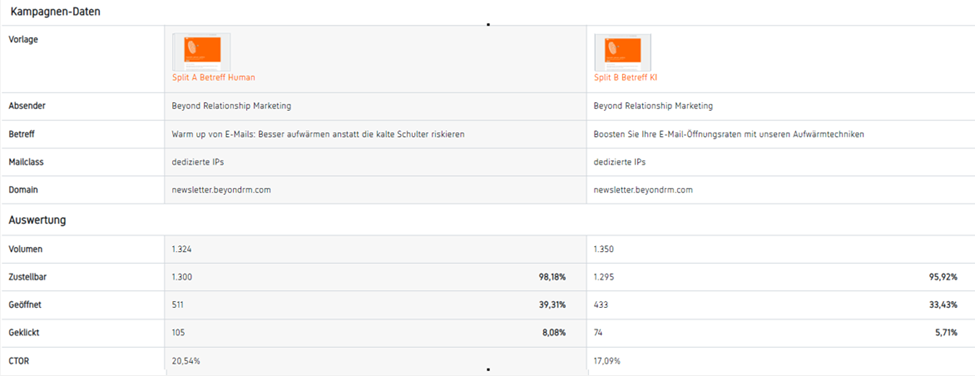
Task: Select the CTOR value 17,09%
Action: (607, 361)
